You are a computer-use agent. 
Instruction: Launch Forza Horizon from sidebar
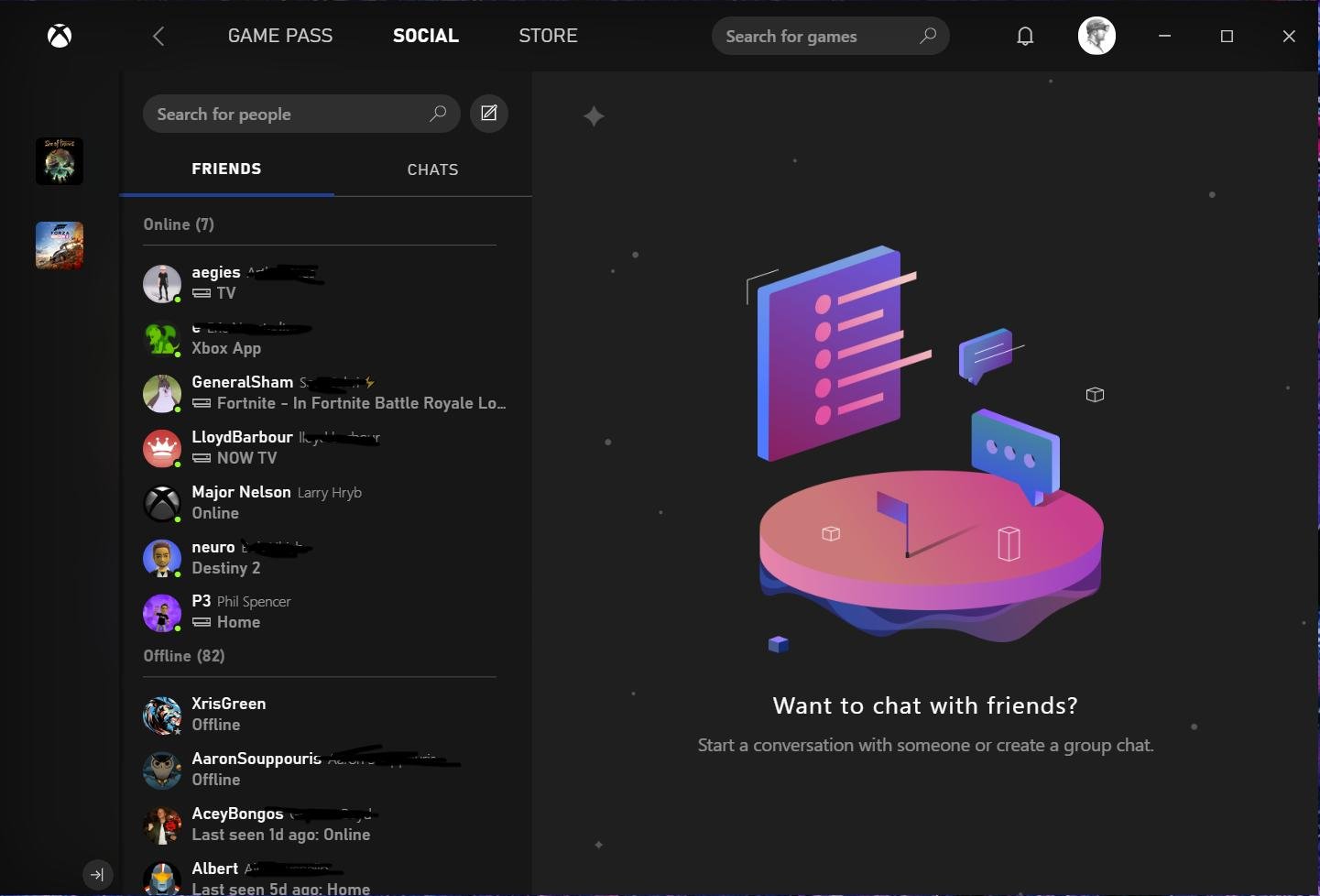tap(60, 246)
